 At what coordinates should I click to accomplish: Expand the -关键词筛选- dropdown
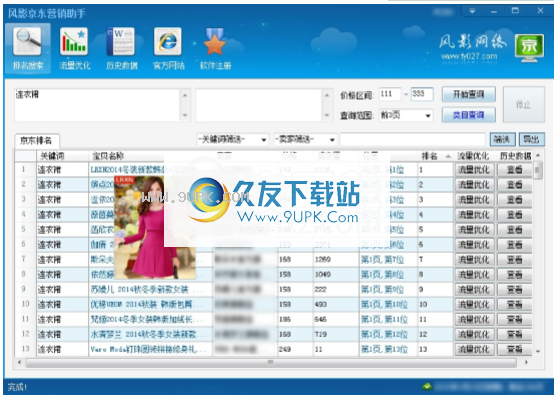(x=264, y=140)
